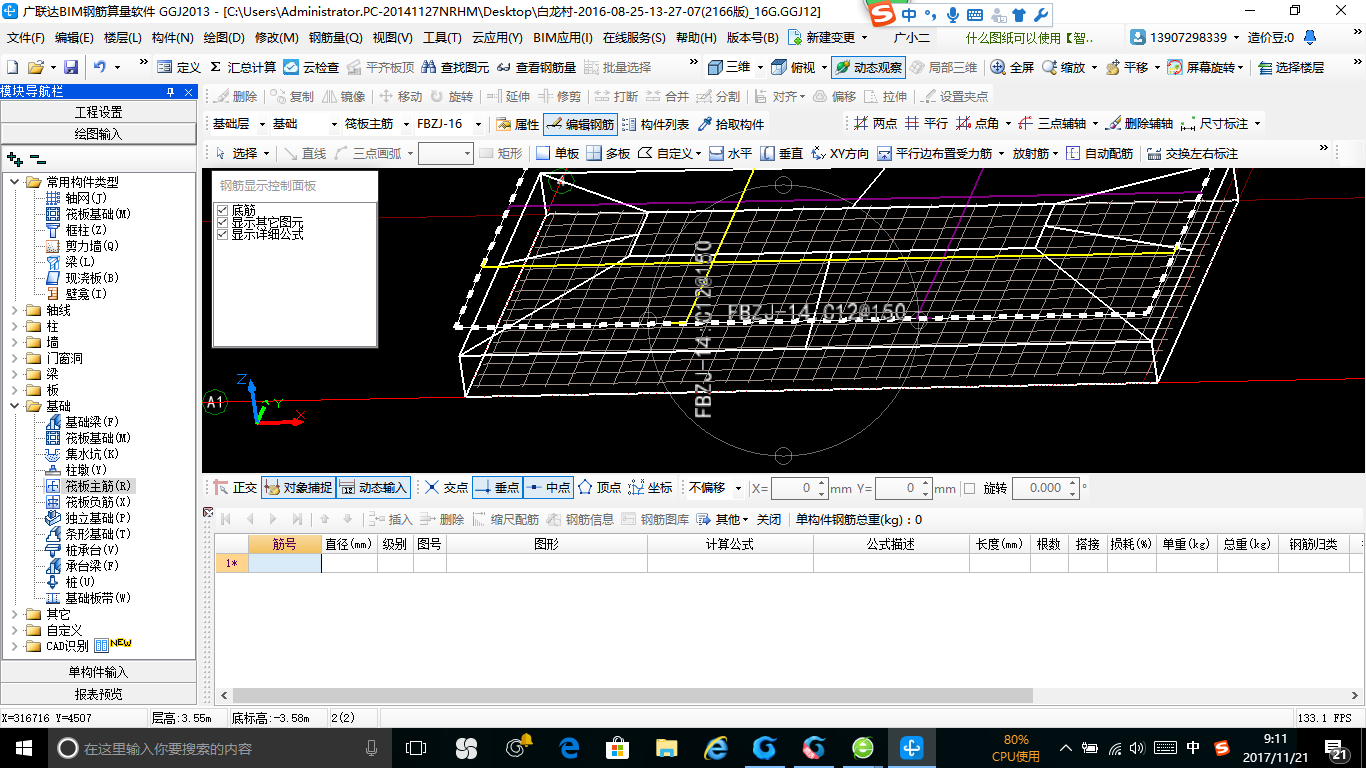Activate 动态观察 orbit view tool
1366x768 pixels.
click(x=868, y=67)
